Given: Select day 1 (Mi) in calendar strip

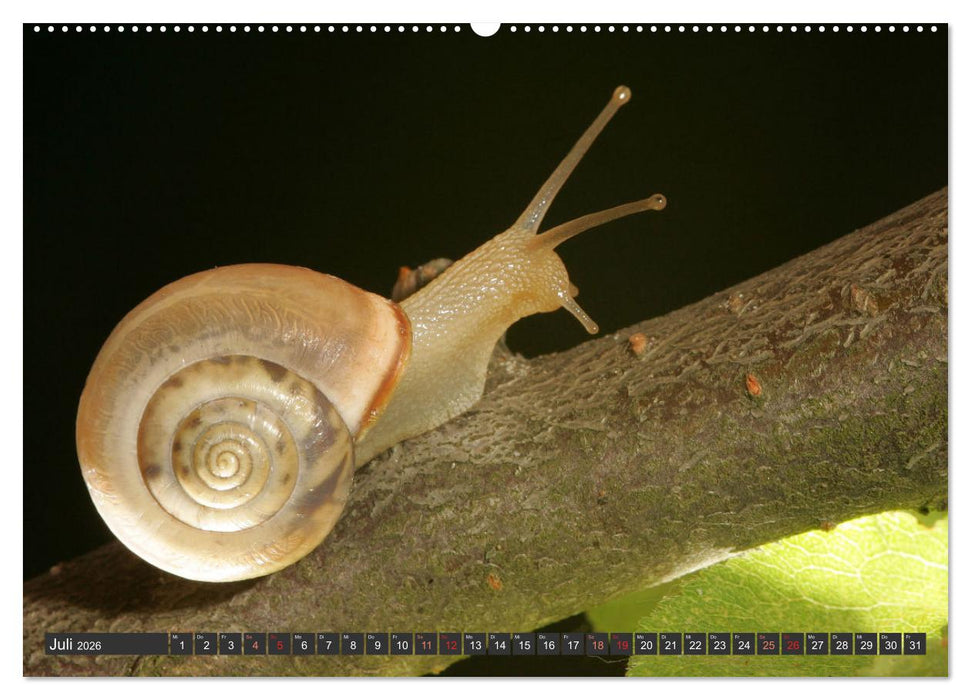Looking at the screenshot, I should coord(181,644).
